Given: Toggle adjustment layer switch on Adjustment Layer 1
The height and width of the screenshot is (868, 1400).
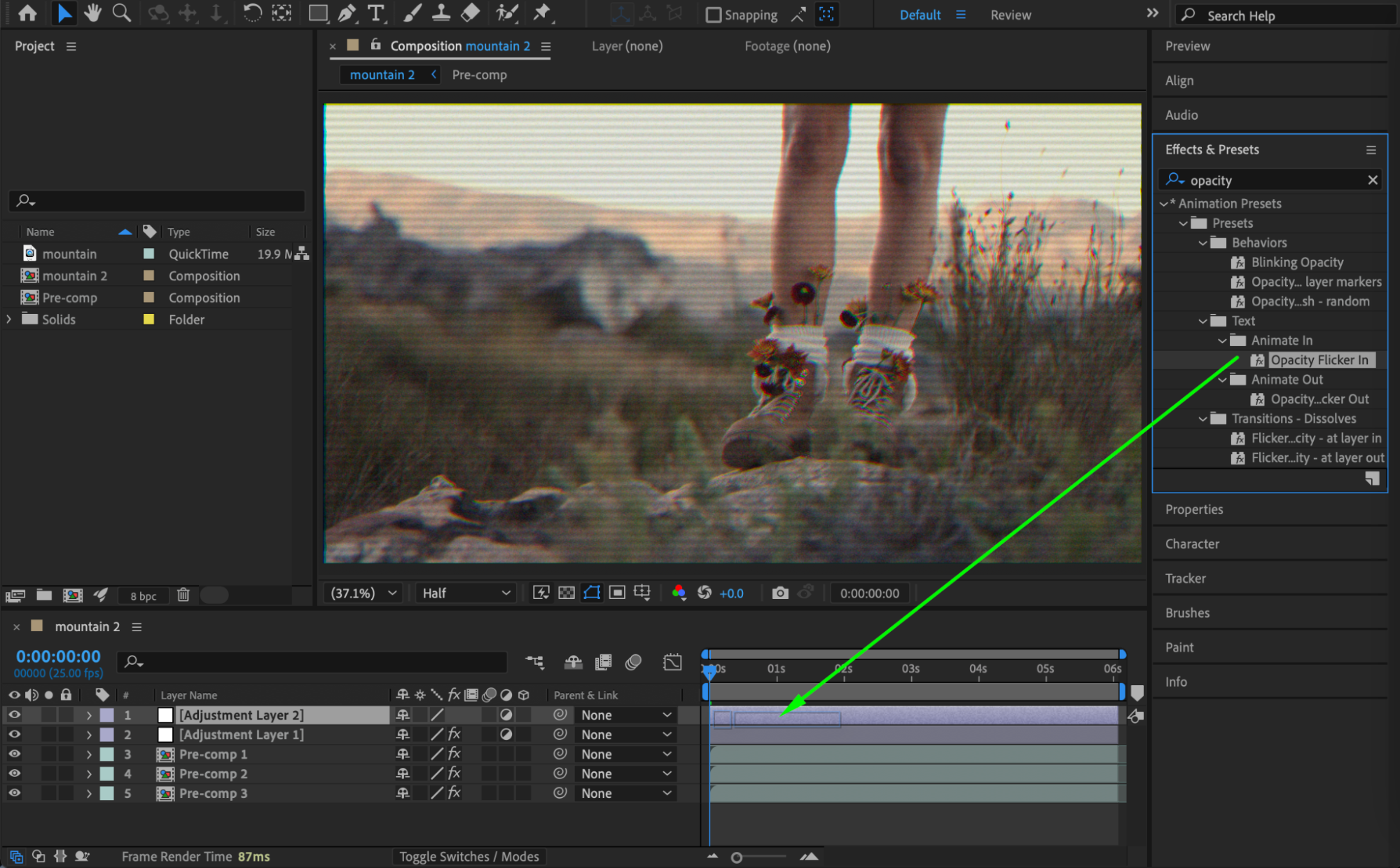Looking at the screenshot, I should click(506, 734).
